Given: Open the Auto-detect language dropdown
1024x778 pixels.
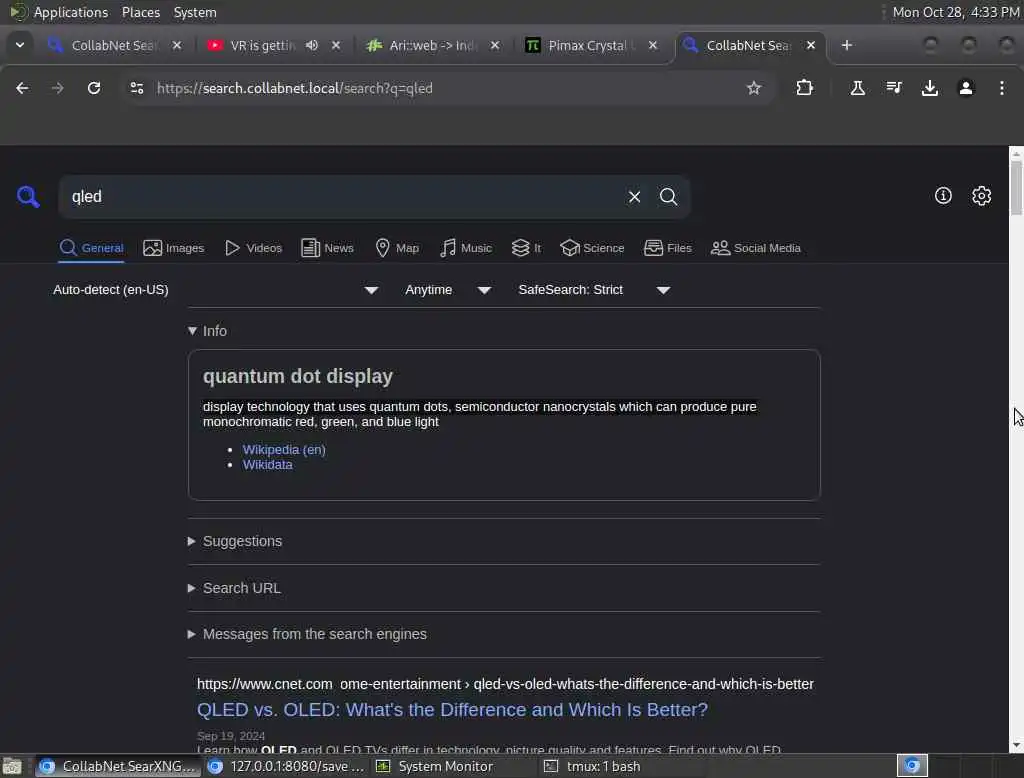Looking at the screenshot, I should pyautogui.click(x=216, y=290).
